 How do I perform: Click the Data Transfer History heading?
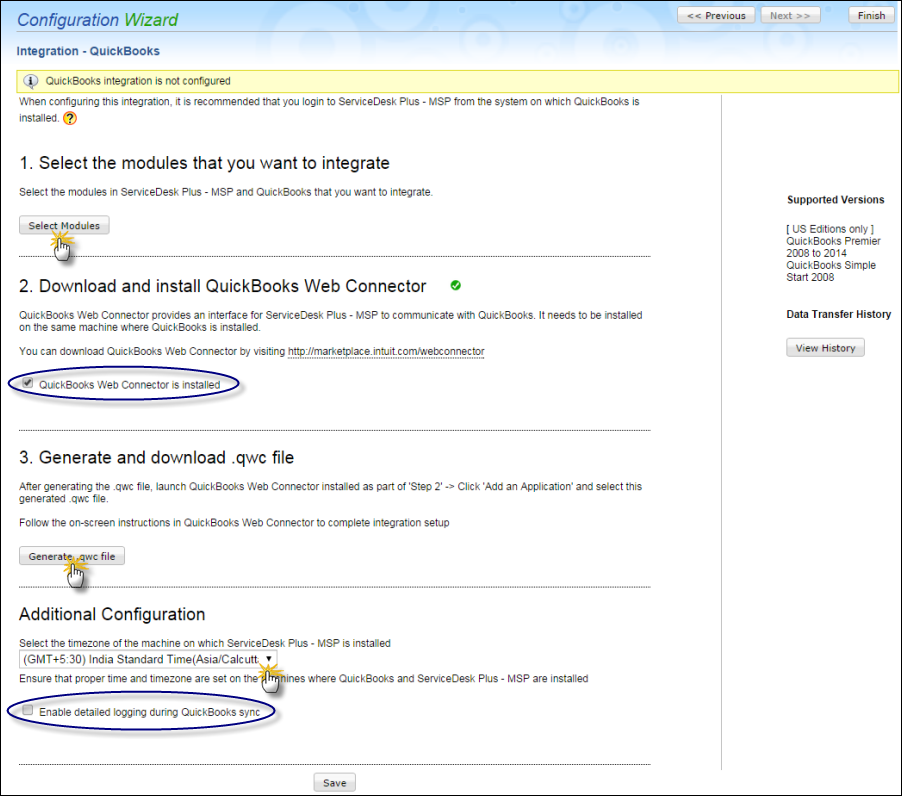[838, 314]
